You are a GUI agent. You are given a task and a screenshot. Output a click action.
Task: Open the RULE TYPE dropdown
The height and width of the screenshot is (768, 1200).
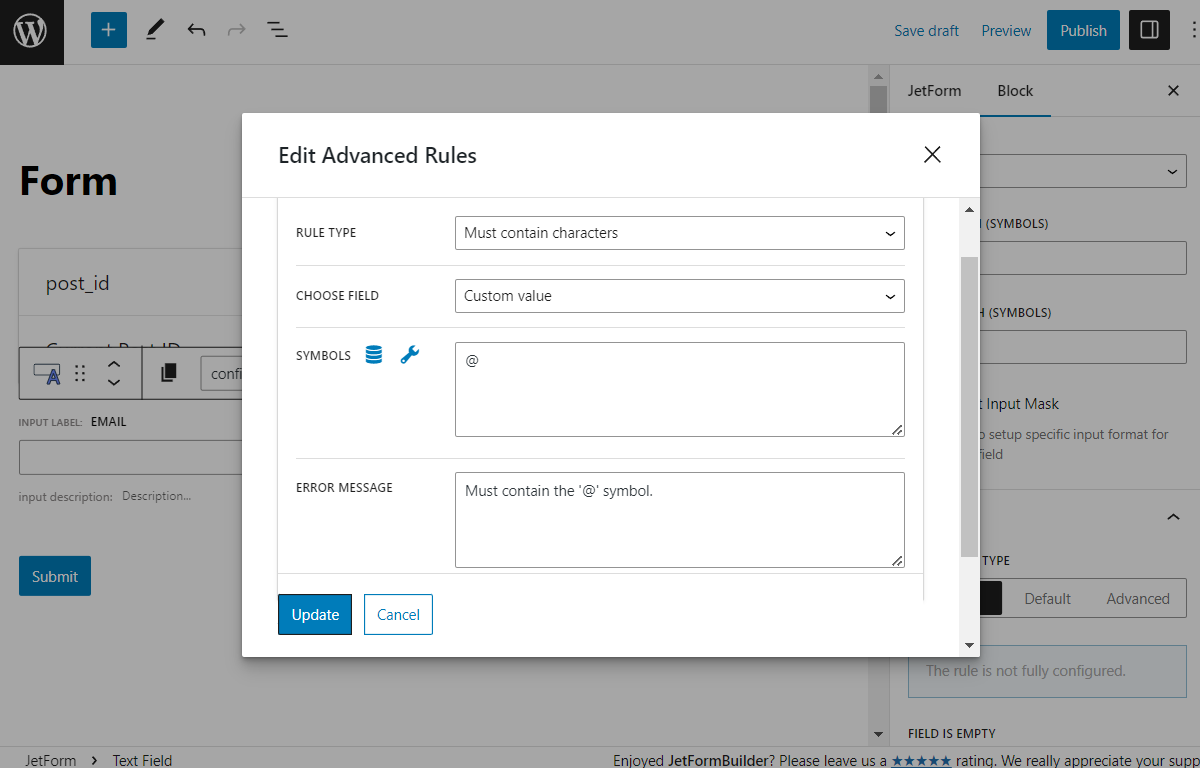pos(679,233)
